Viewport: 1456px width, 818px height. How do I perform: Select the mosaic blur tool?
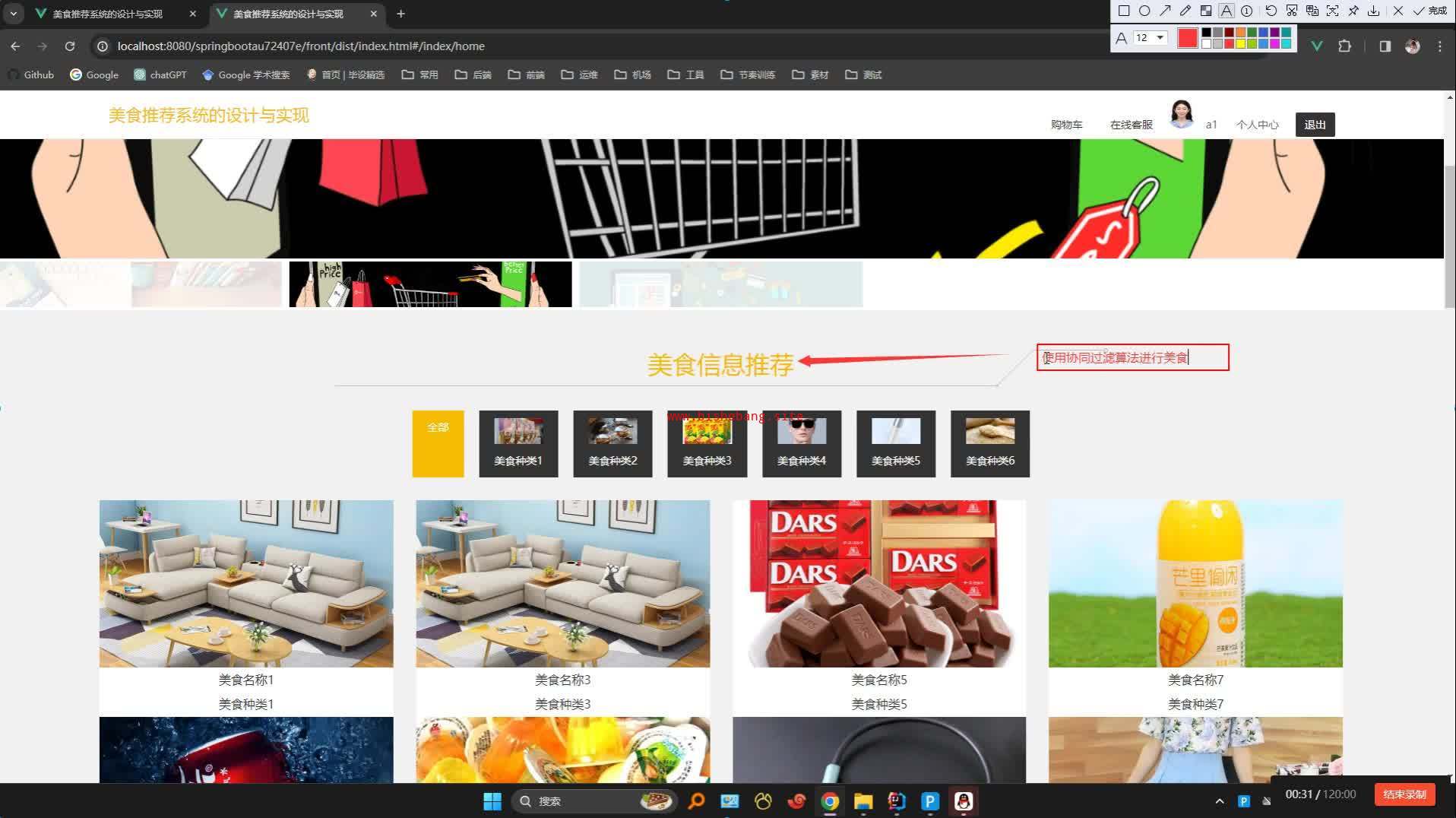point(1206,11)
